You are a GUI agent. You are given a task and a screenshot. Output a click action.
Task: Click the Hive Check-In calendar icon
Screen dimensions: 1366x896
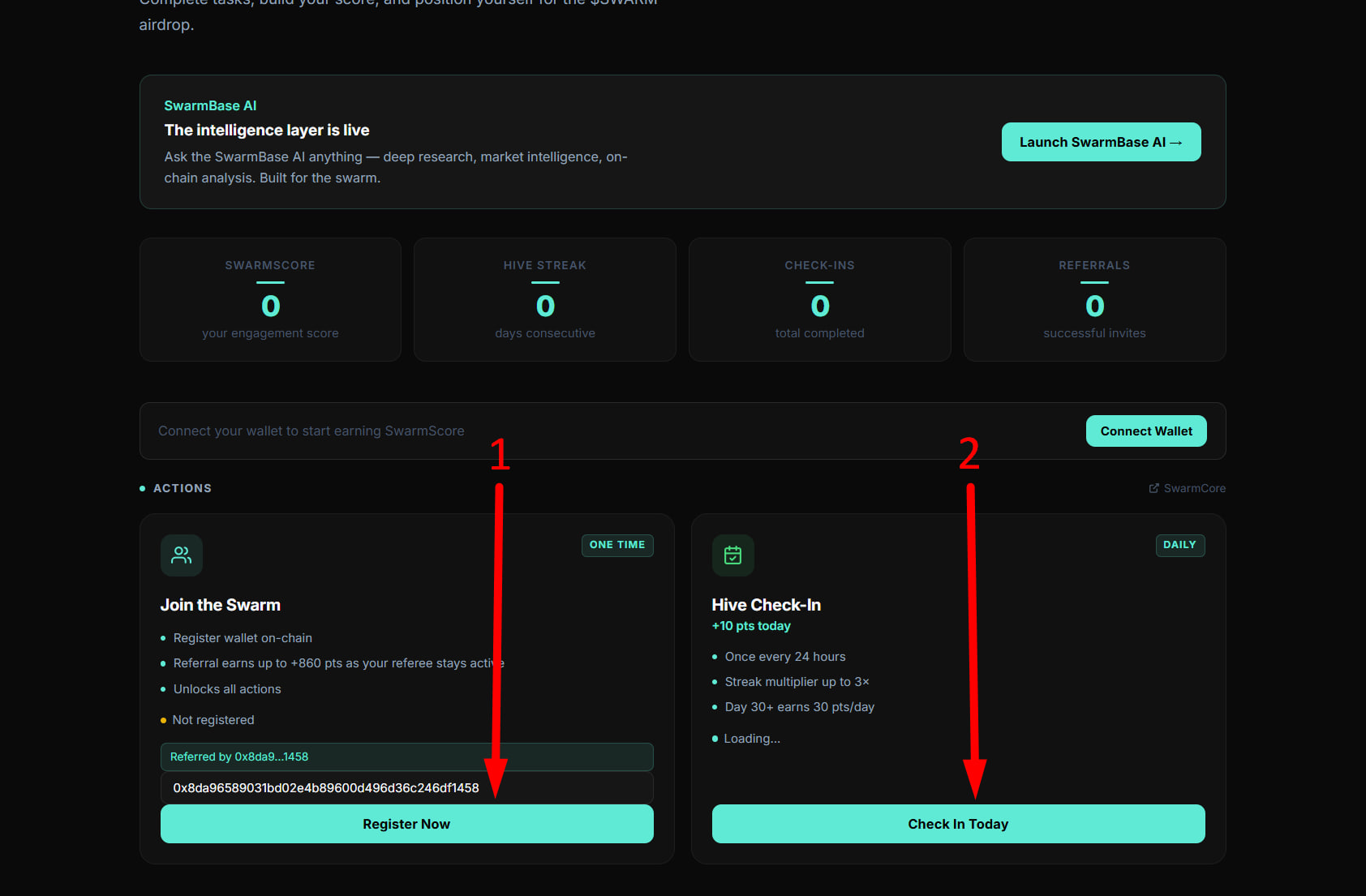tap(733, 555)
